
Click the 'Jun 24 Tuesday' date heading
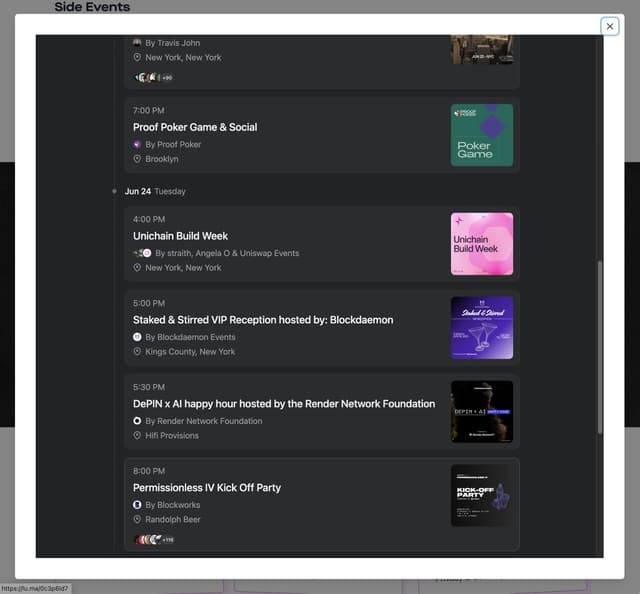click(x=155, y=191)
